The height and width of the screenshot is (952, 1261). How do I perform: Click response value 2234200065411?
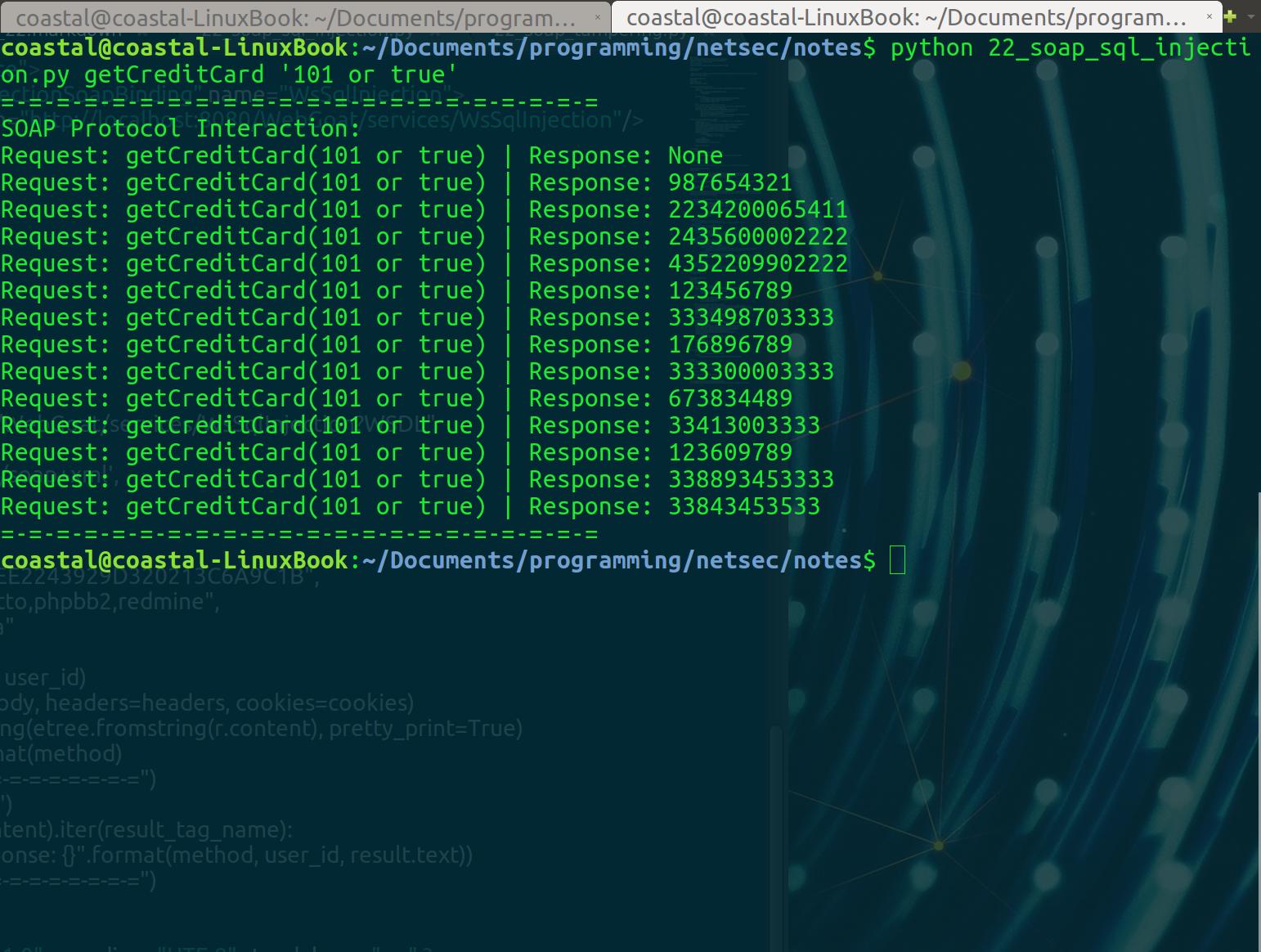(x=758, y=210)
